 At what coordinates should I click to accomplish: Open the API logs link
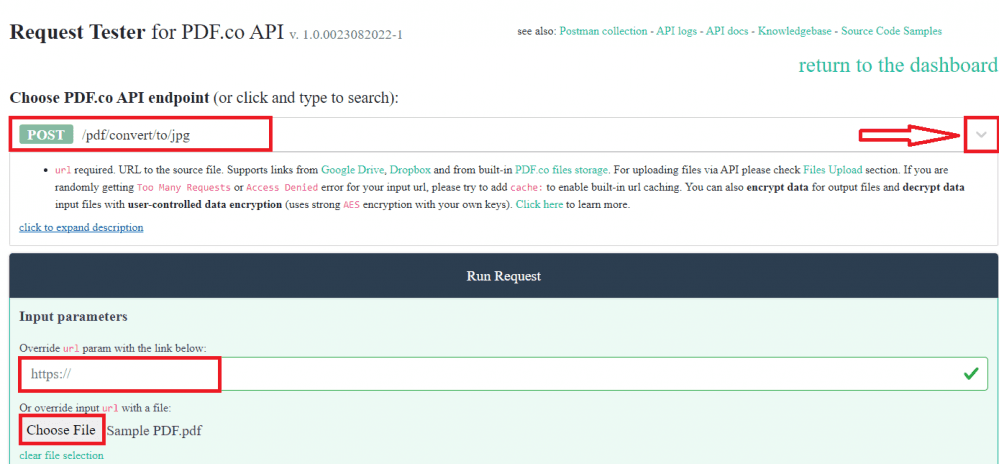[678, 31]
